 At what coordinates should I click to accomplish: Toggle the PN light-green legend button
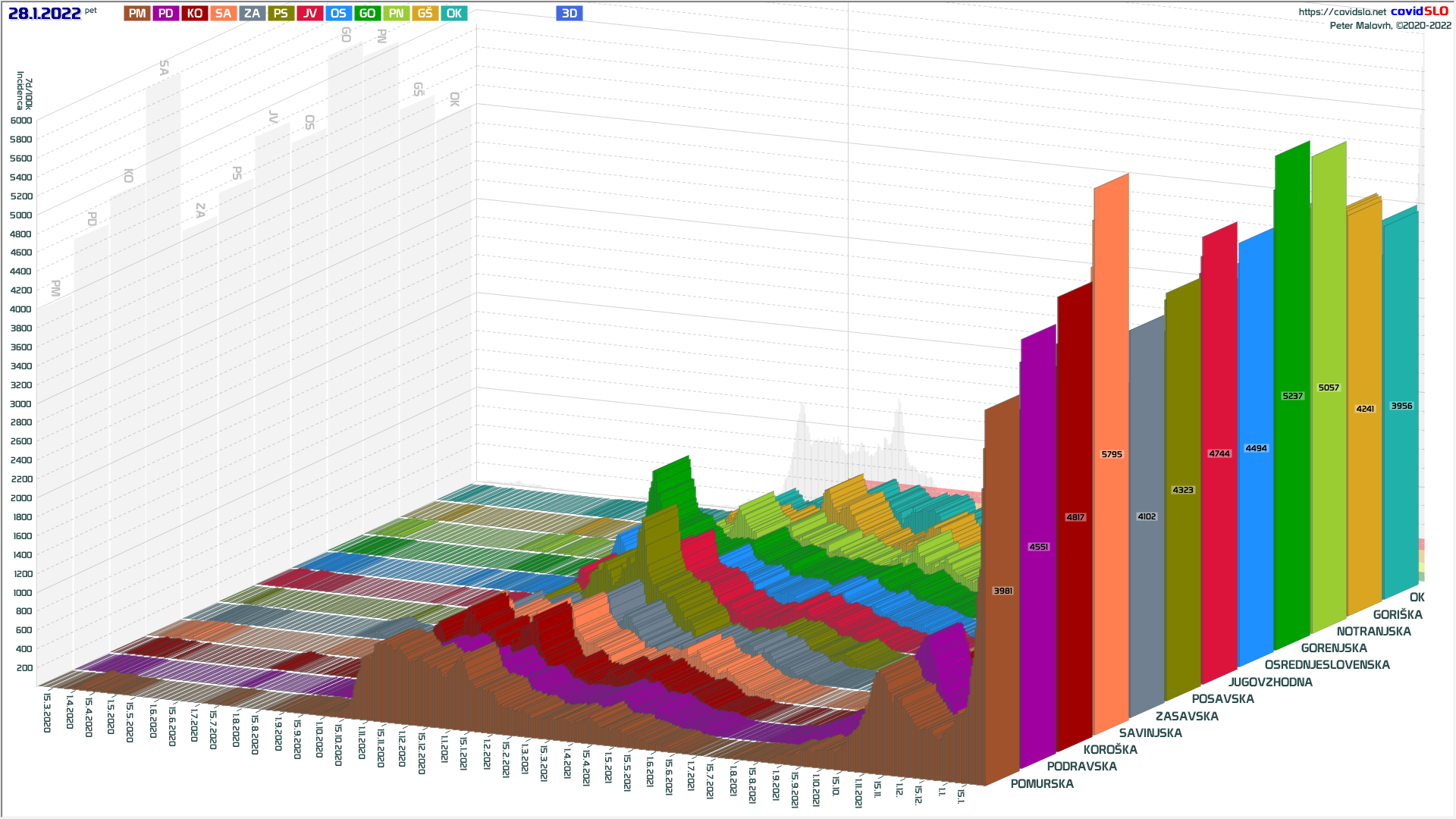coord(396,14)
